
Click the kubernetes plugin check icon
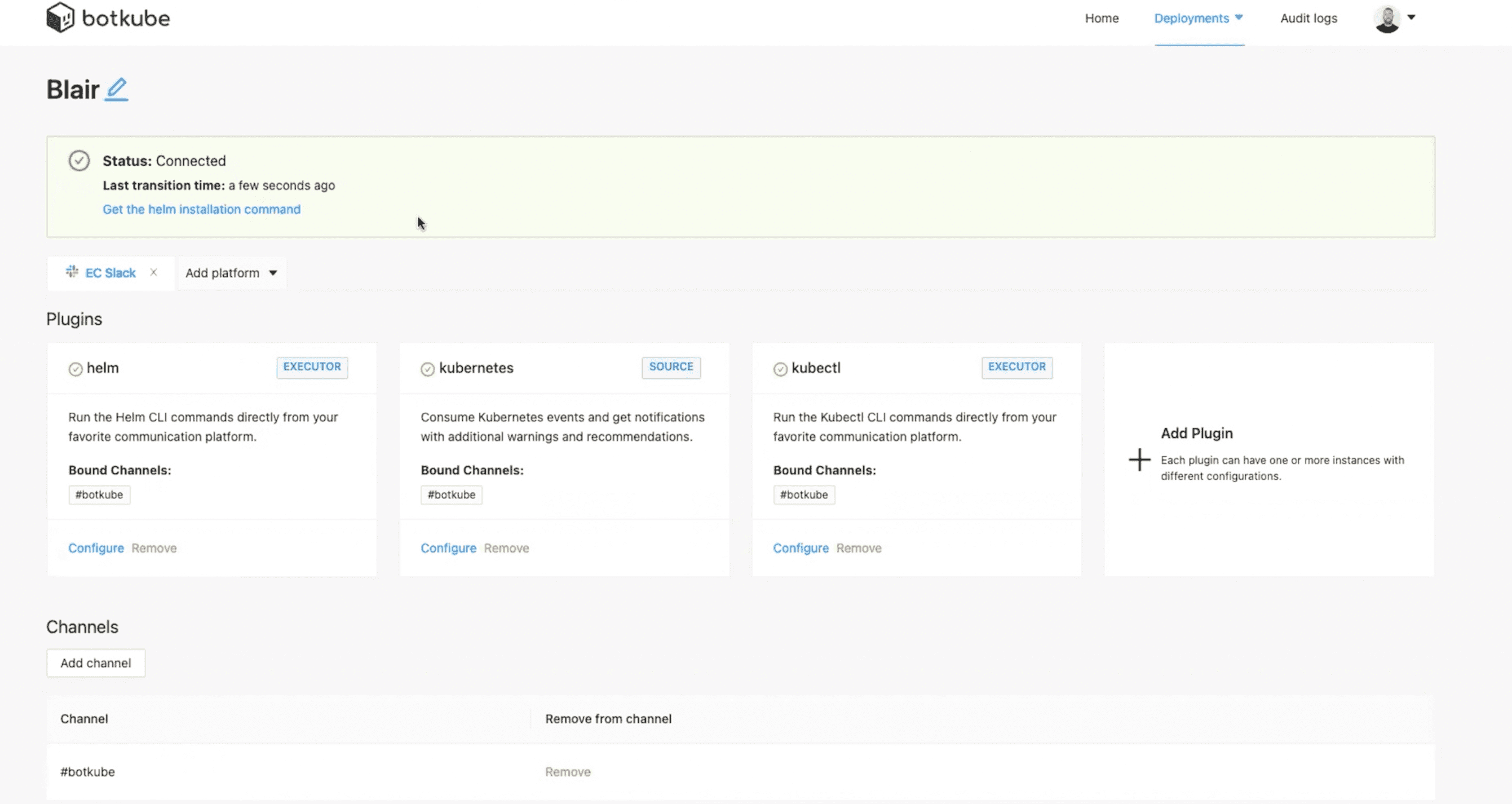coord(428,369)
